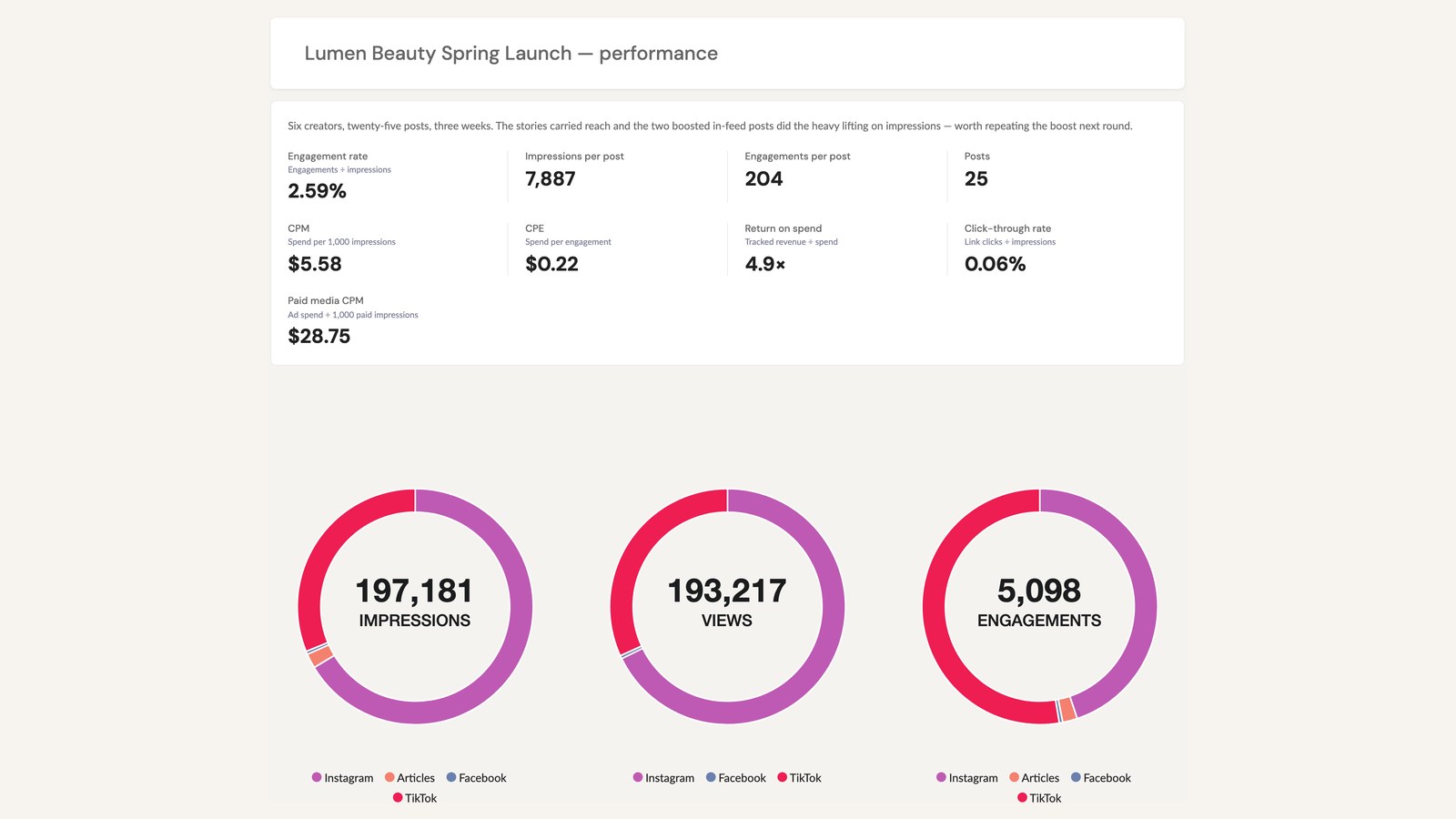This screenshot has width=1456, height=819.
Task: Click the red TikTok segment of Impressions donut
Action: (325, 546)
